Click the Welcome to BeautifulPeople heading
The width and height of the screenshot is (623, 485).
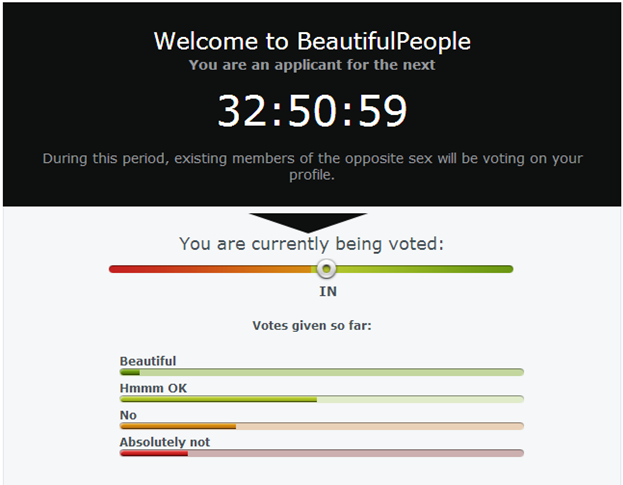[x=312, y=41]
